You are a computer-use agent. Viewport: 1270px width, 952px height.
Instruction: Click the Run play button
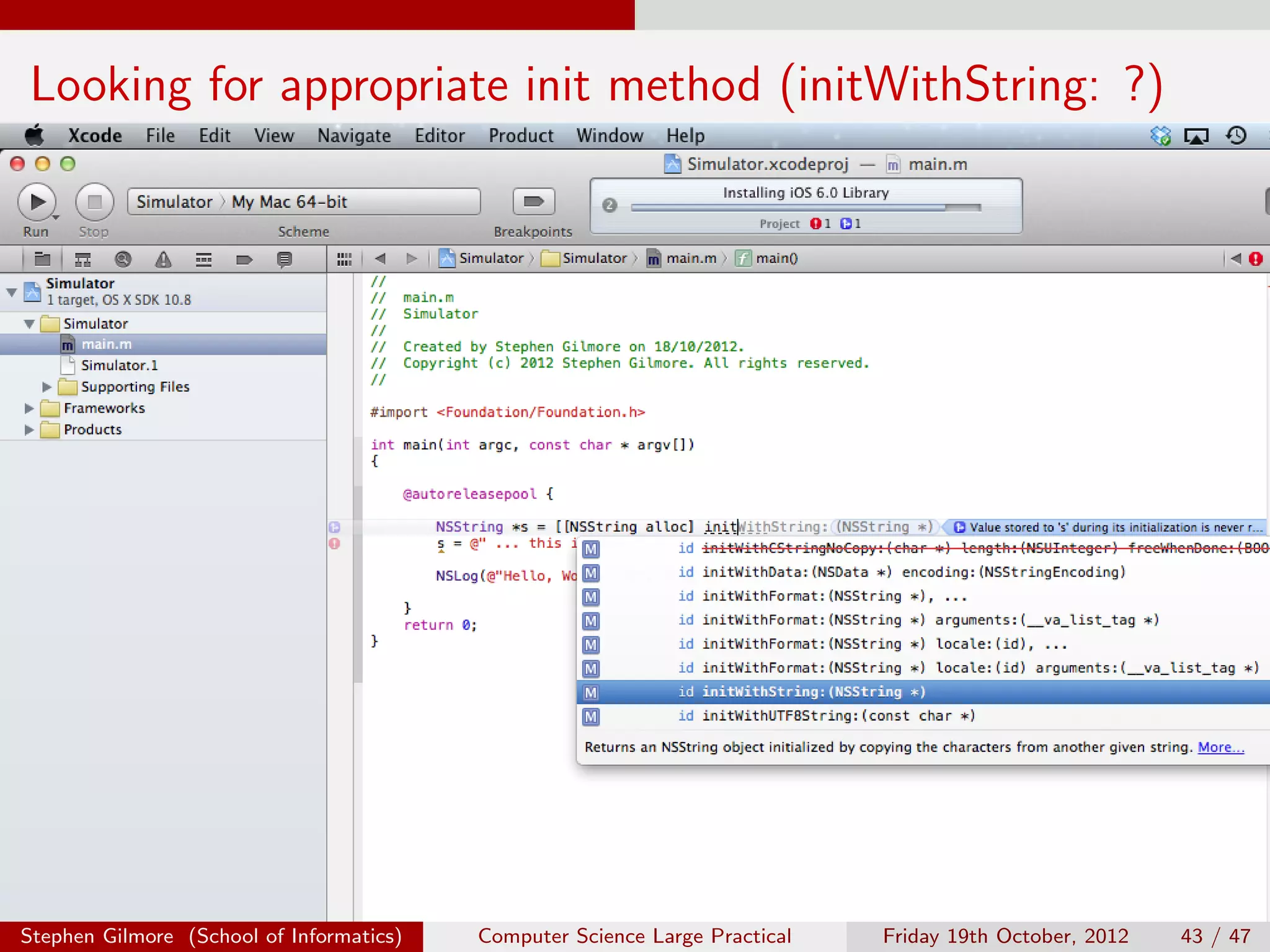tap(37, 202)
